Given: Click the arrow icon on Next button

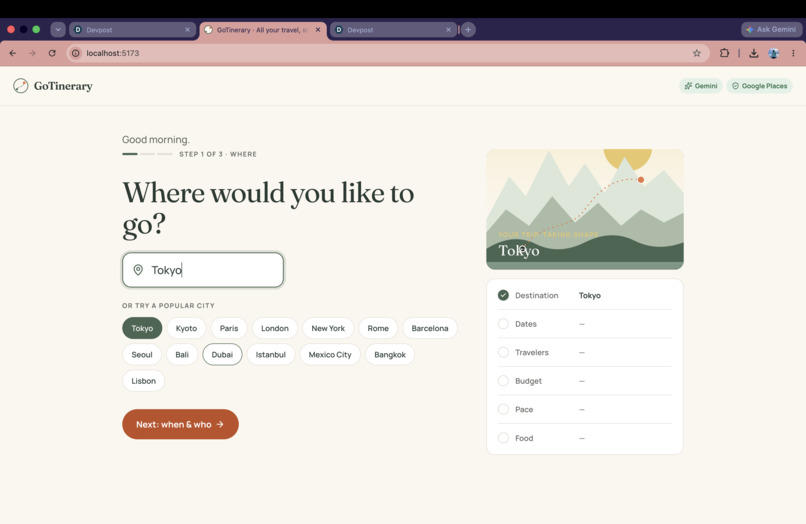Looking at the screenshot, I should point(220,424).
